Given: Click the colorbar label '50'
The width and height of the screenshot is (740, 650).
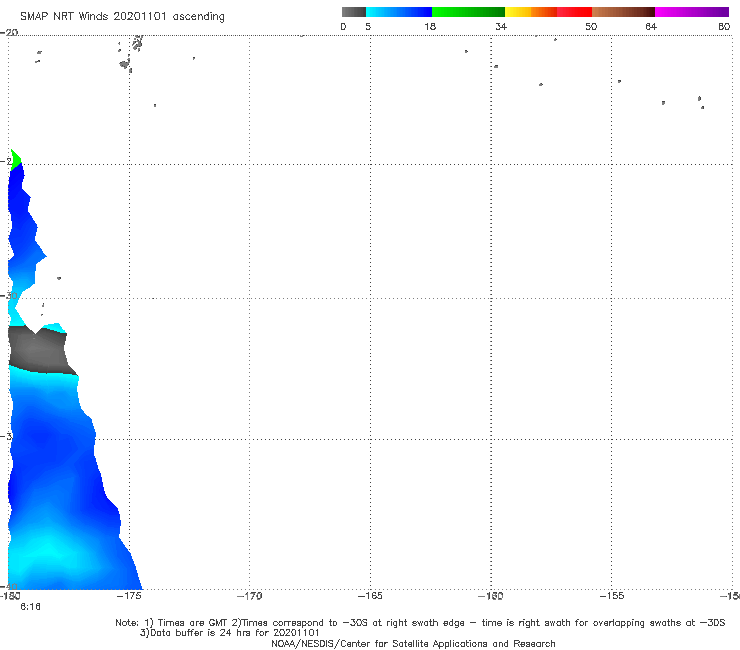Looking at the screenshot, I should pos(591,27).
